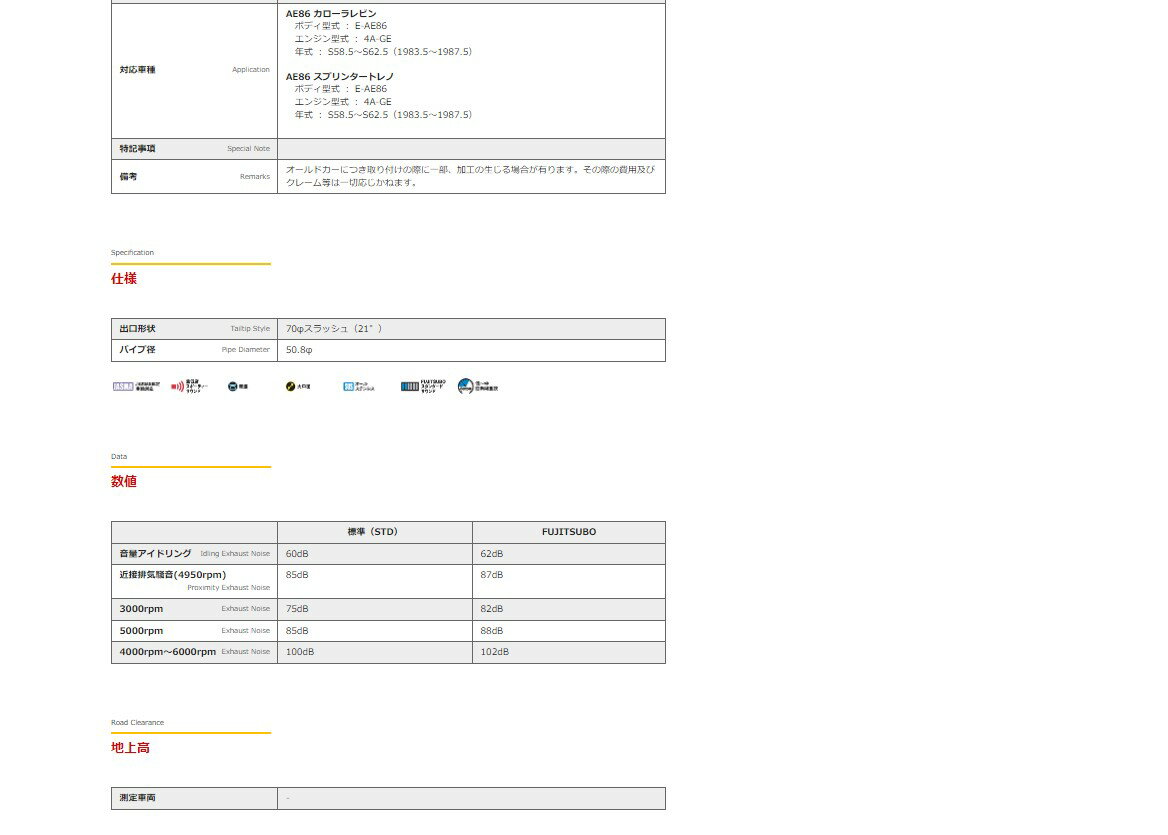Screen dimensions: 1168x835
Task: Click the 測定車両 row label
Action: pos(138,798)
